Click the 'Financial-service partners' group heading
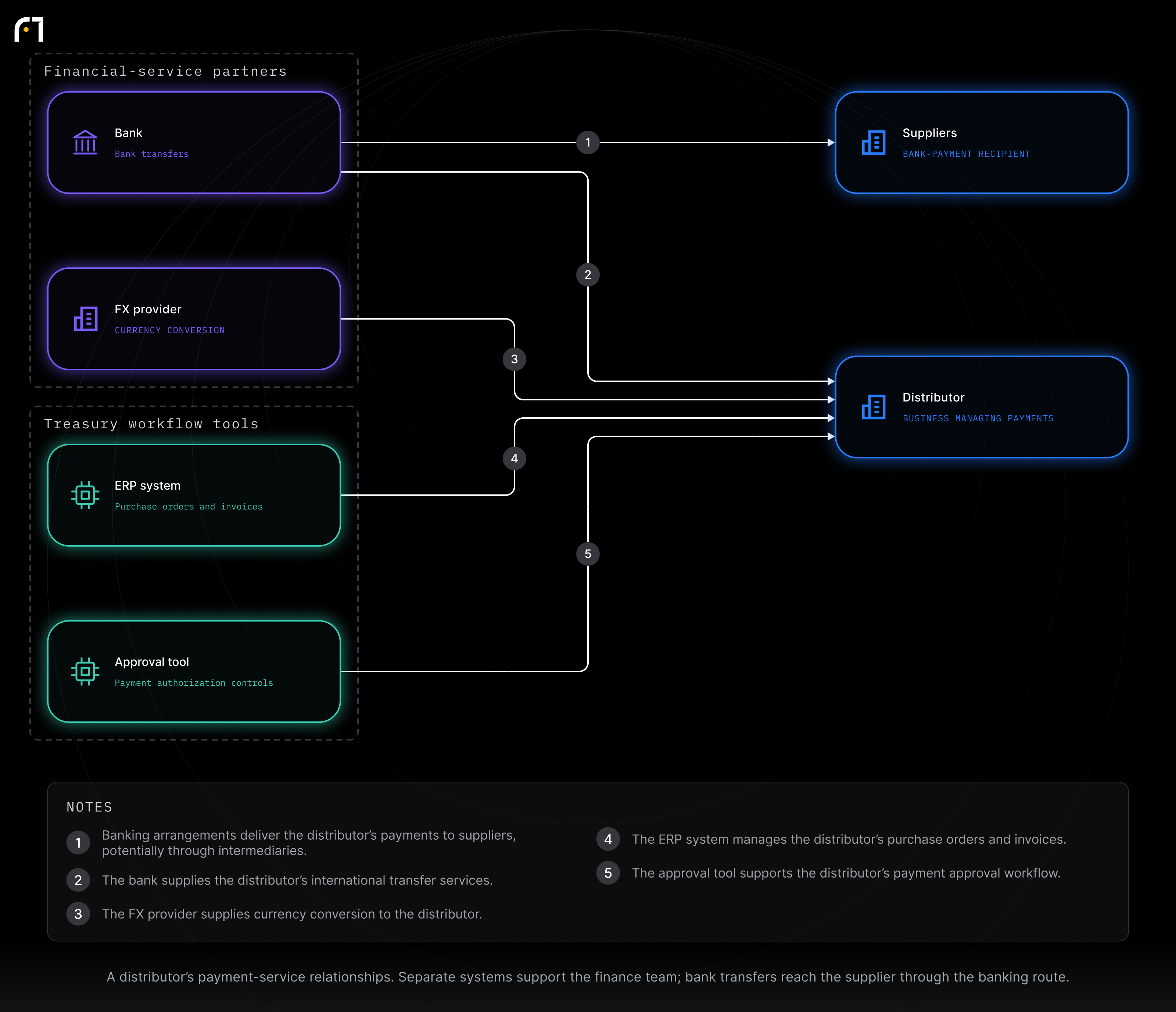 pos(166,72)
